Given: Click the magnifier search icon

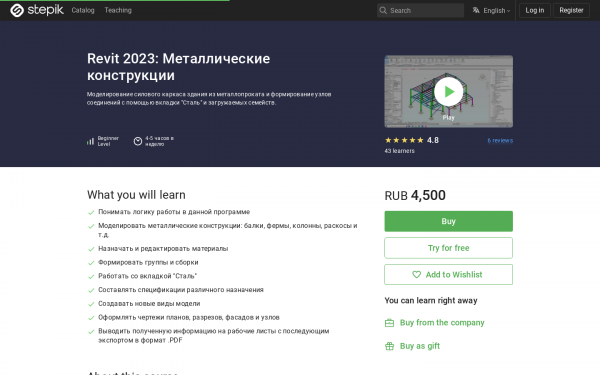Looking at the screenshot, I should coord(383,11).
